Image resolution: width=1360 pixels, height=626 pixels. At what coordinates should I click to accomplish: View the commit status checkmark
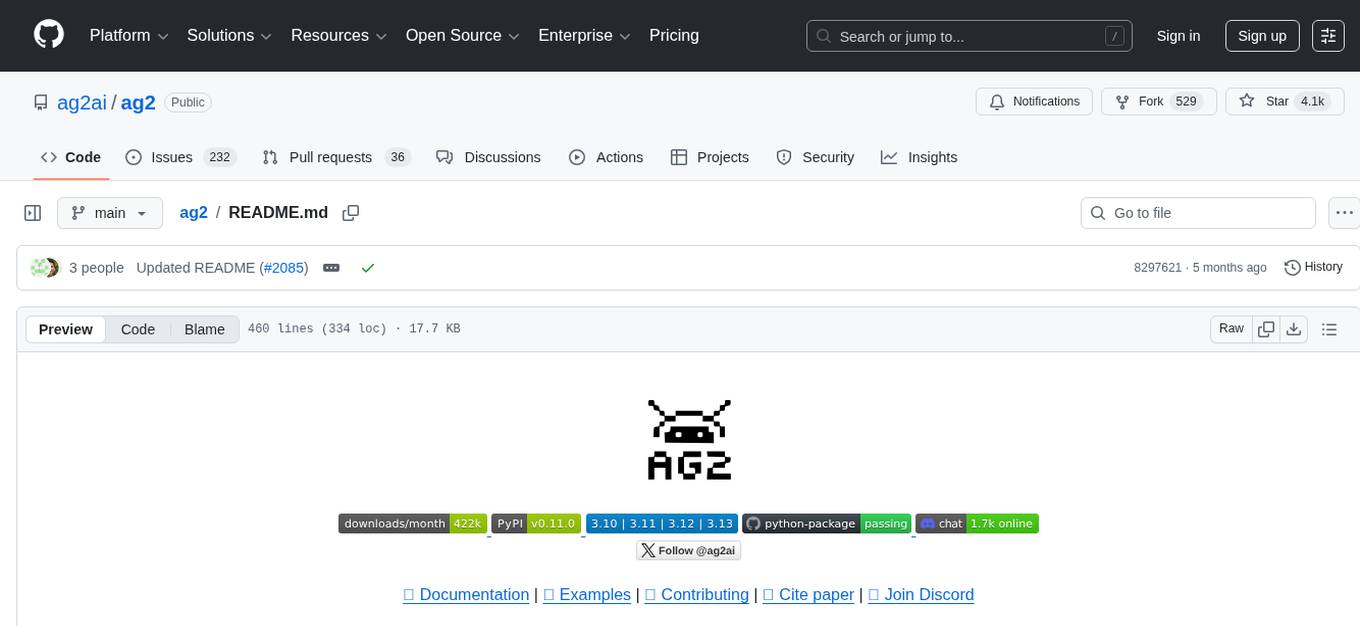[x=368, y=268]
